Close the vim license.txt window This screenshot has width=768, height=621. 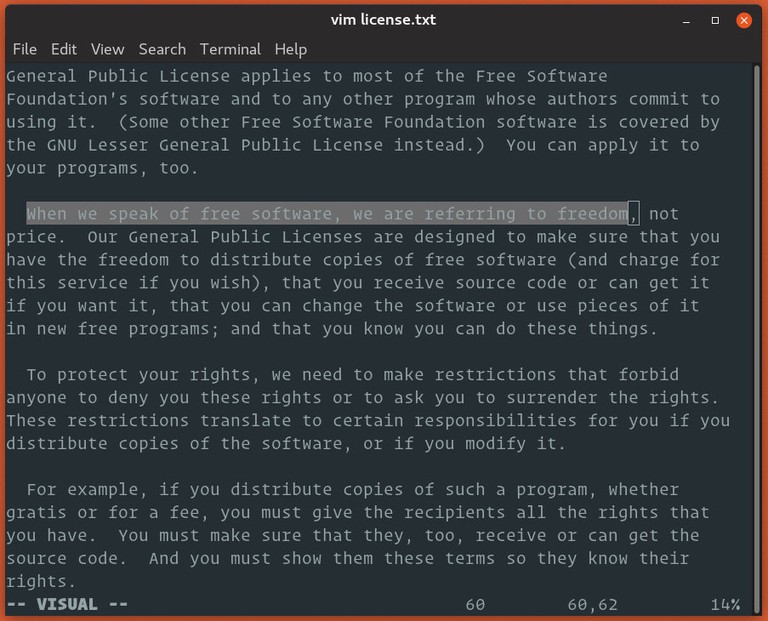(x=743, y=20)
